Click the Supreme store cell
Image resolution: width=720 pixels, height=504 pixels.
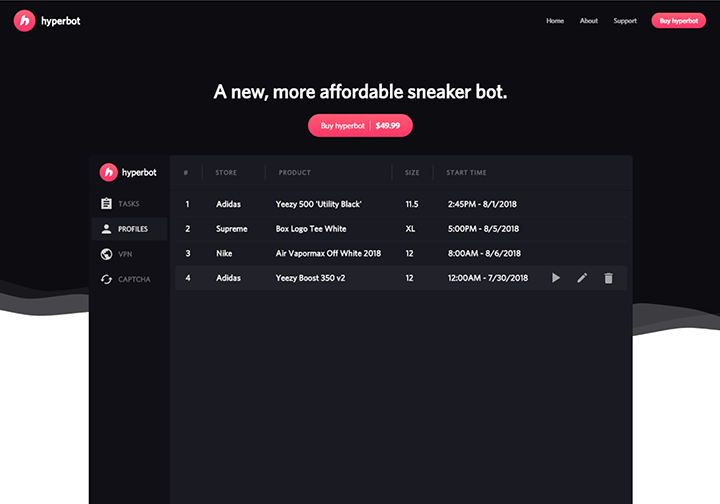click(231, 229)
